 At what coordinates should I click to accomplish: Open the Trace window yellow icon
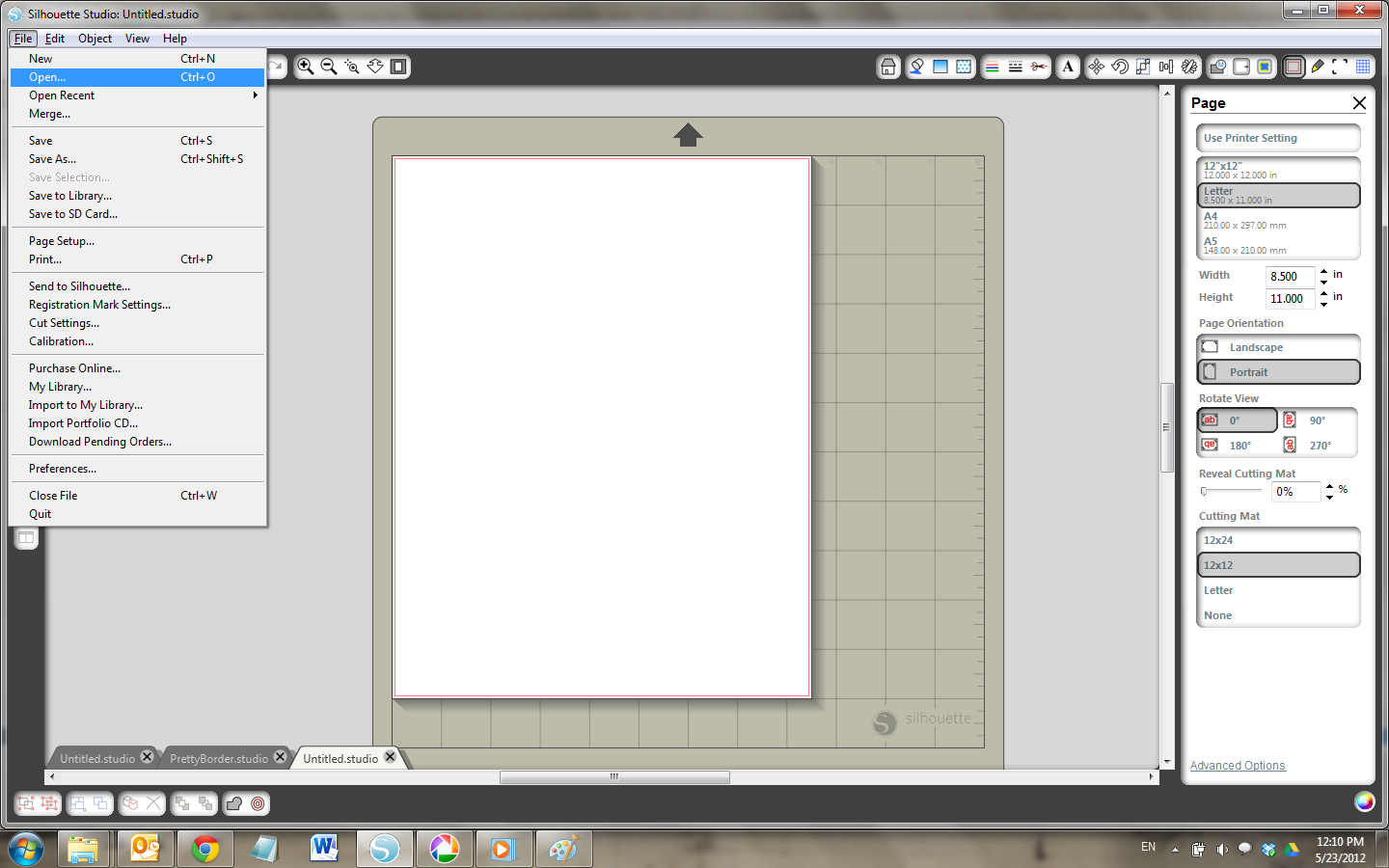click(1265, 67)
